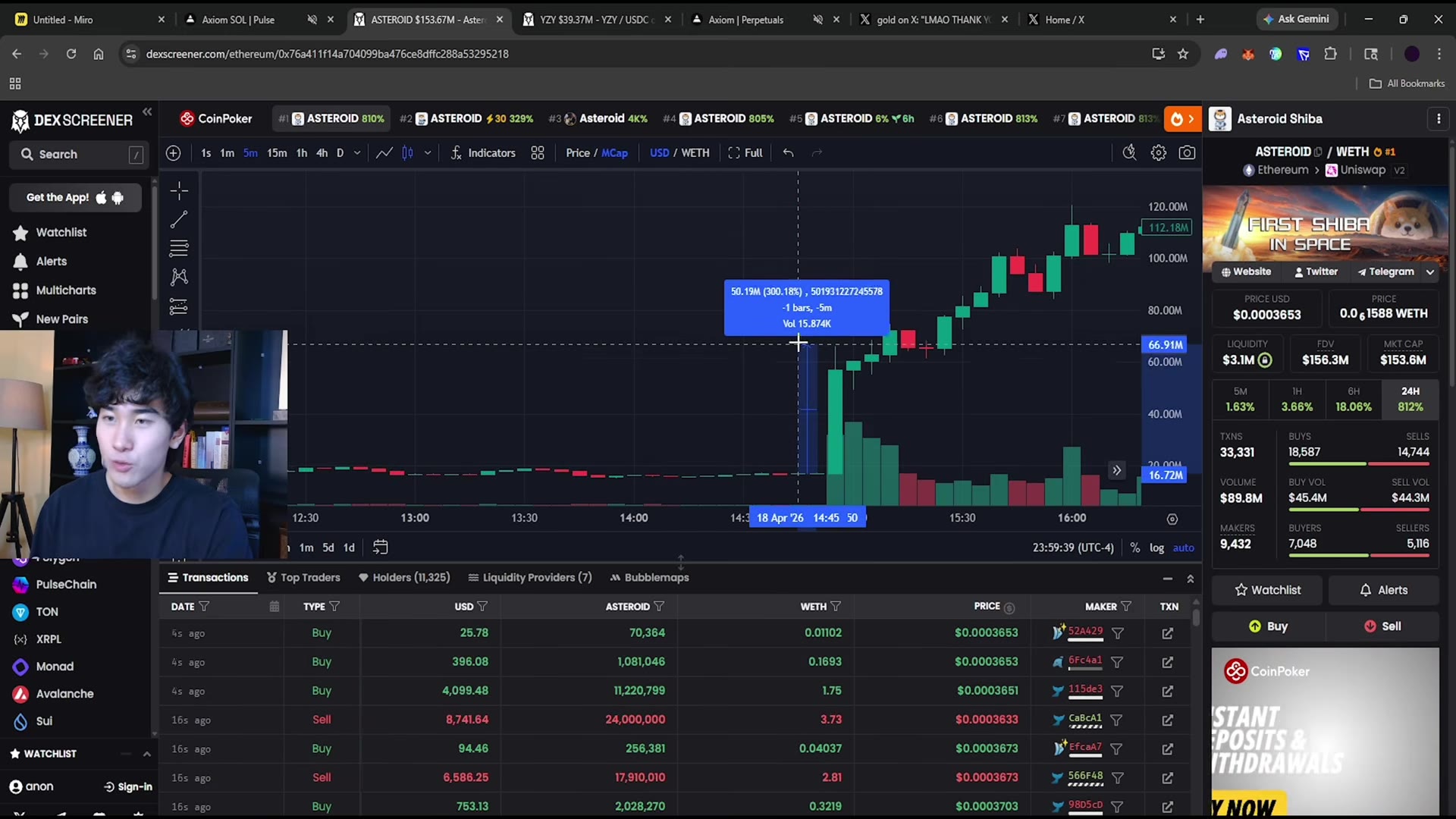
Task: Filter transactions by maker 6Fc4a1
Action: pyautogui.click(x=1117, y=662)
